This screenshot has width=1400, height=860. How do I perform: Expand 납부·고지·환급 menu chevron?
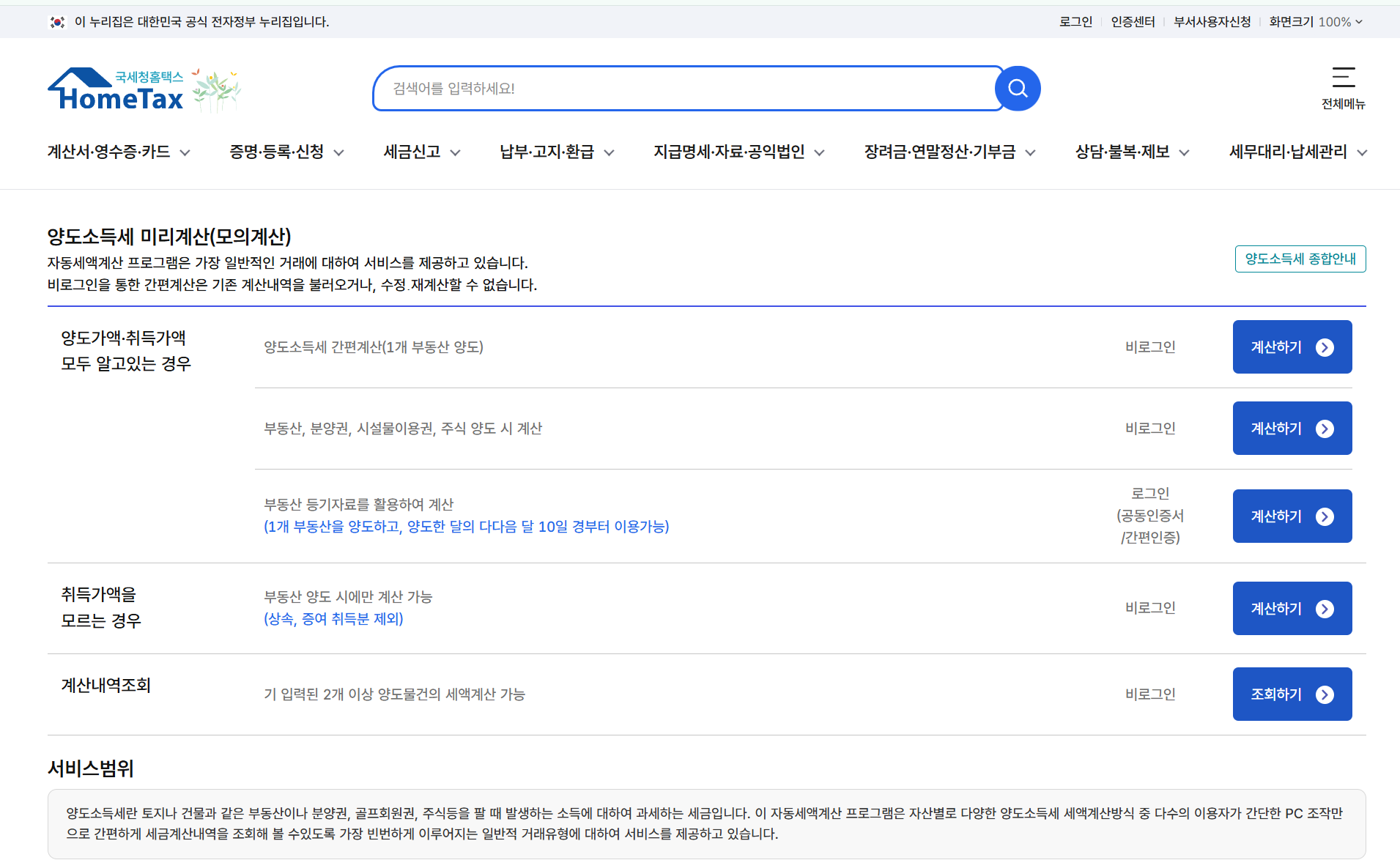click(609, 152)
